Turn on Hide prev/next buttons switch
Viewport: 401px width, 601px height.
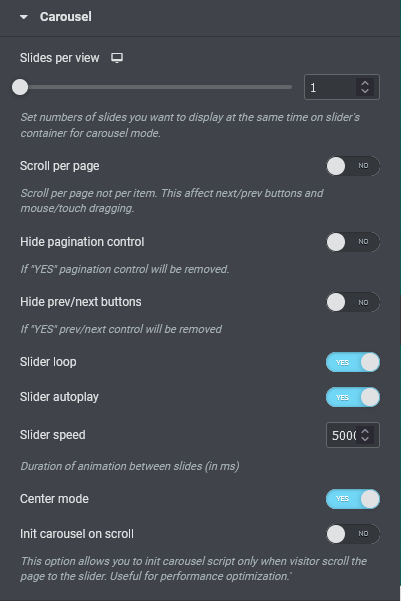click(x=353, y=302)
